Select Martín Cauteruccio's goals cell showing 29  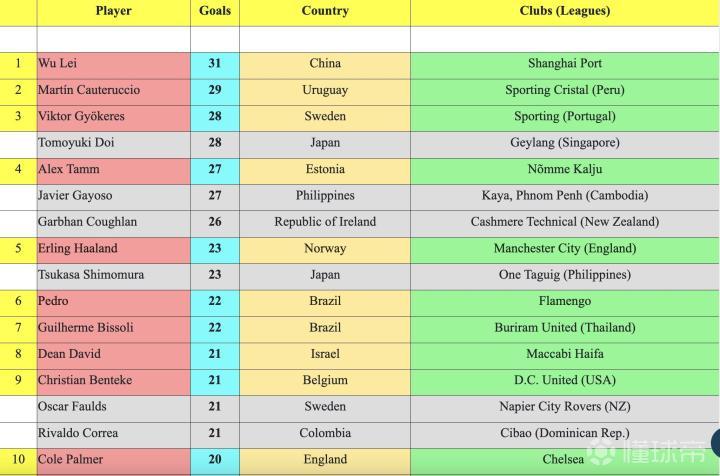tap(214, 90)
